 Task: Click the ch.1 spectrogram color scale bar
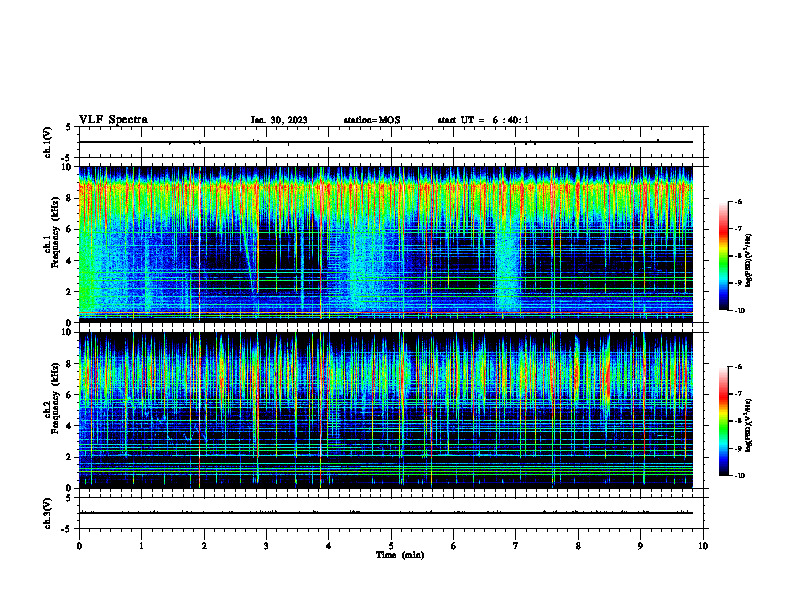click(x=724, y=256)
